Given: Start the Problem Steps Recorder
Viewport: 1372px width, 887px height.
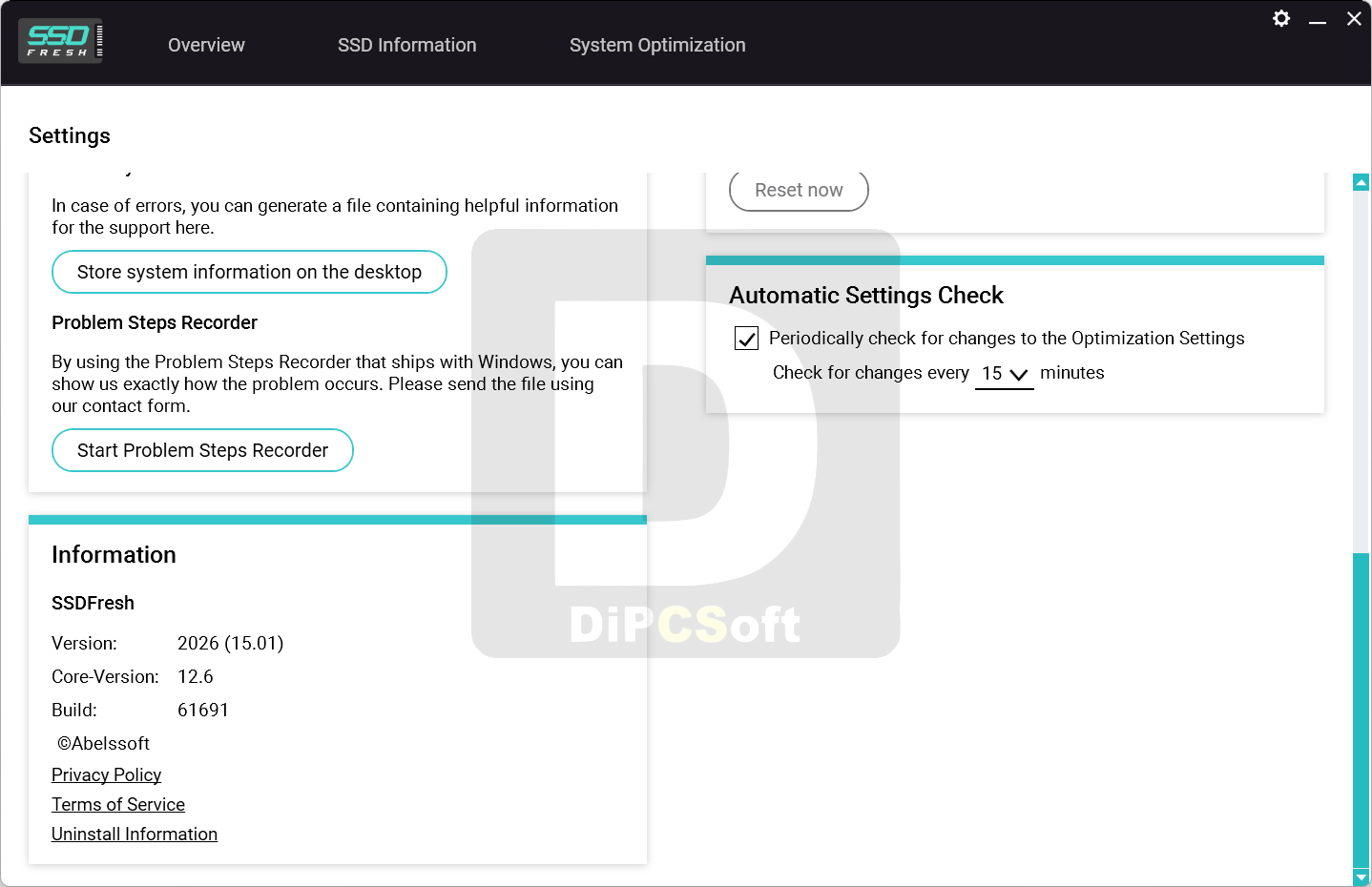Looking at the screenshot, I should click(x=202, y=450).
